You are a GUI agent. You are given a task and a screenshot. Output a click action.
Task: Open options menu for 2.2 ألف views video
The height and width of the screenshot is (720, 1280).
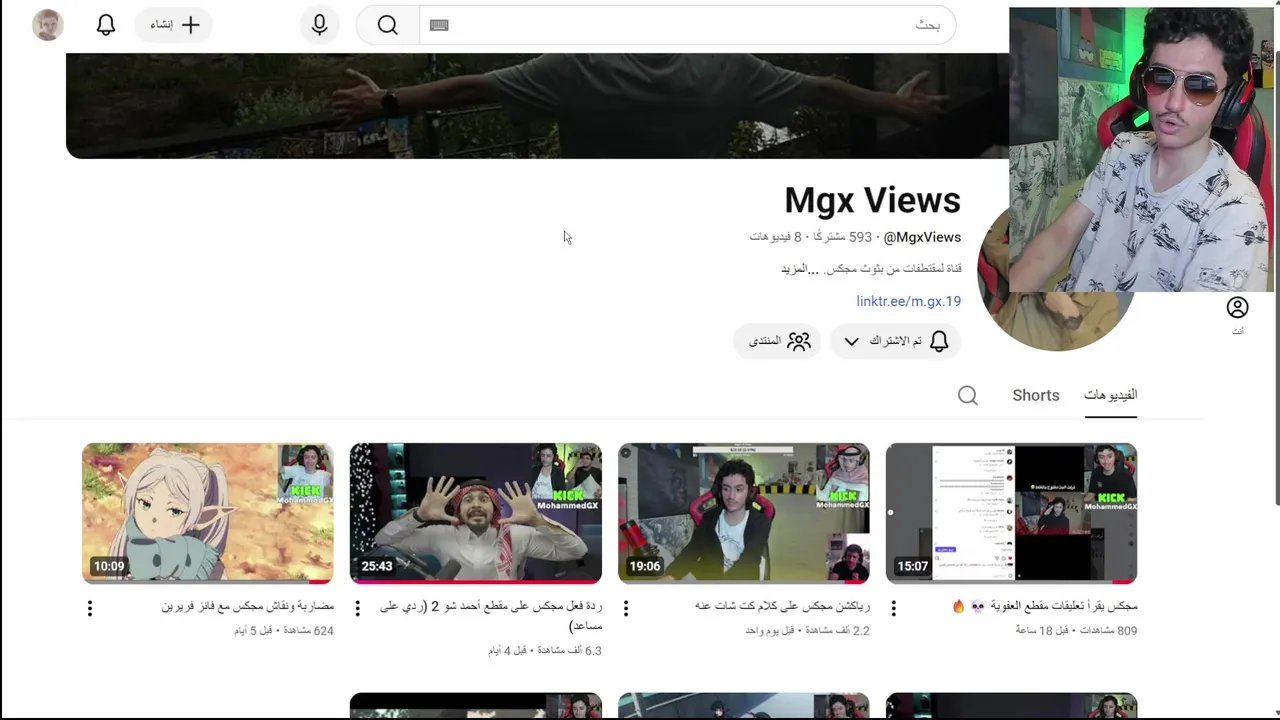click(x=626, y=608)
